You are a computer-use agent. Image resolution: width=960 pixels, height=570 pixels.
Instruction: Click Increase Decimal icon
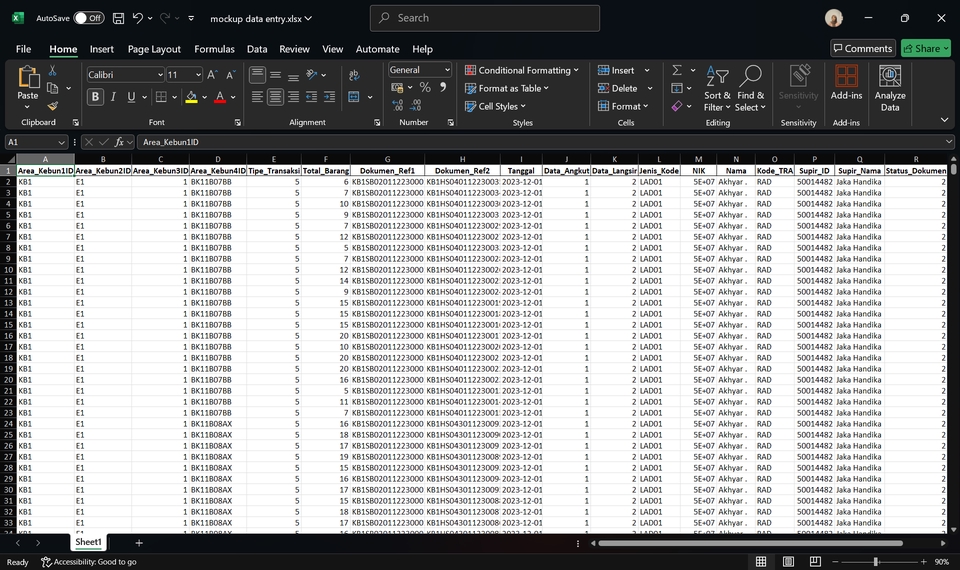click(397, 105)
